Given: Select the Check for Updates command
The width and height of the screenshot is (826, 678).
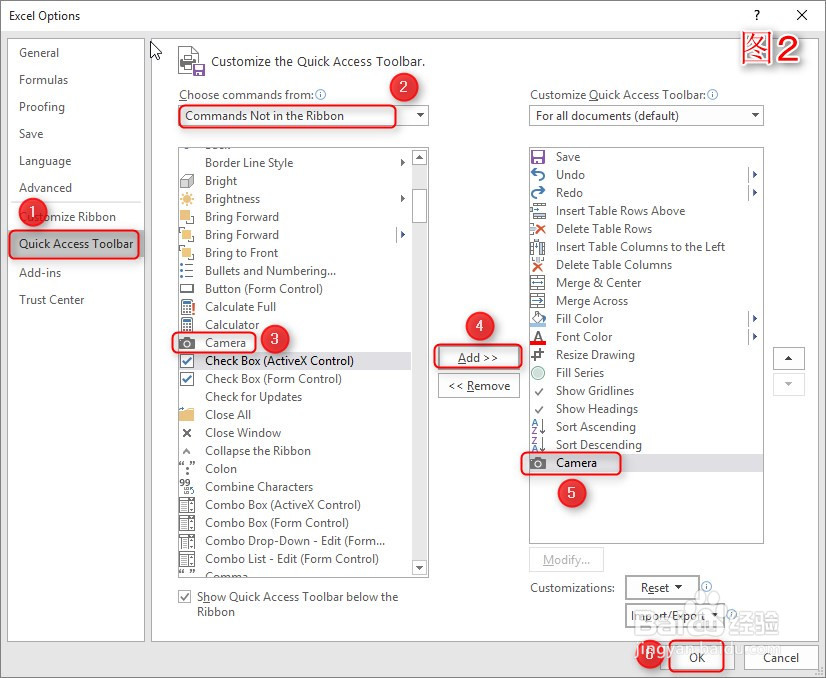Looking at the screenshot, I should tap(294, 397).
